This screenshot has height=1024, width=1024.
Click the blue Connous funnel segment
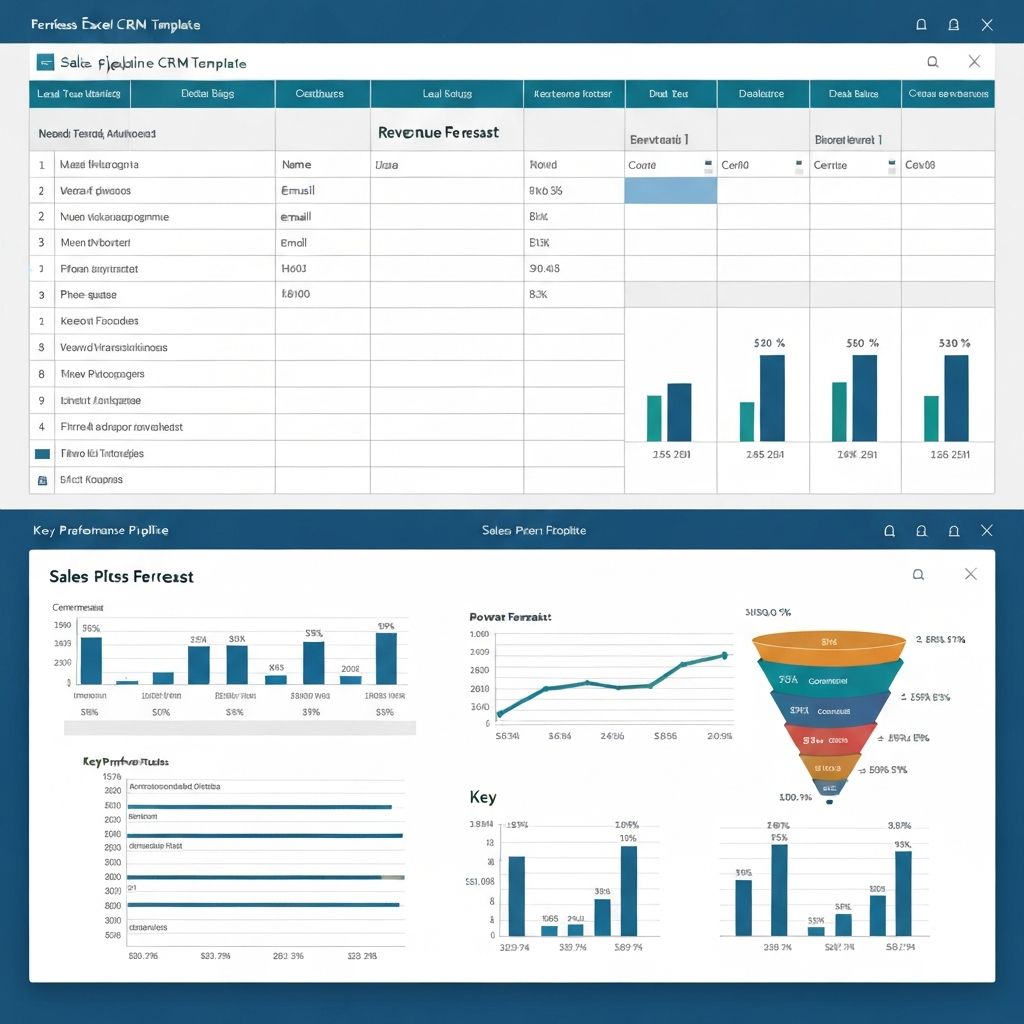(829, 709)
